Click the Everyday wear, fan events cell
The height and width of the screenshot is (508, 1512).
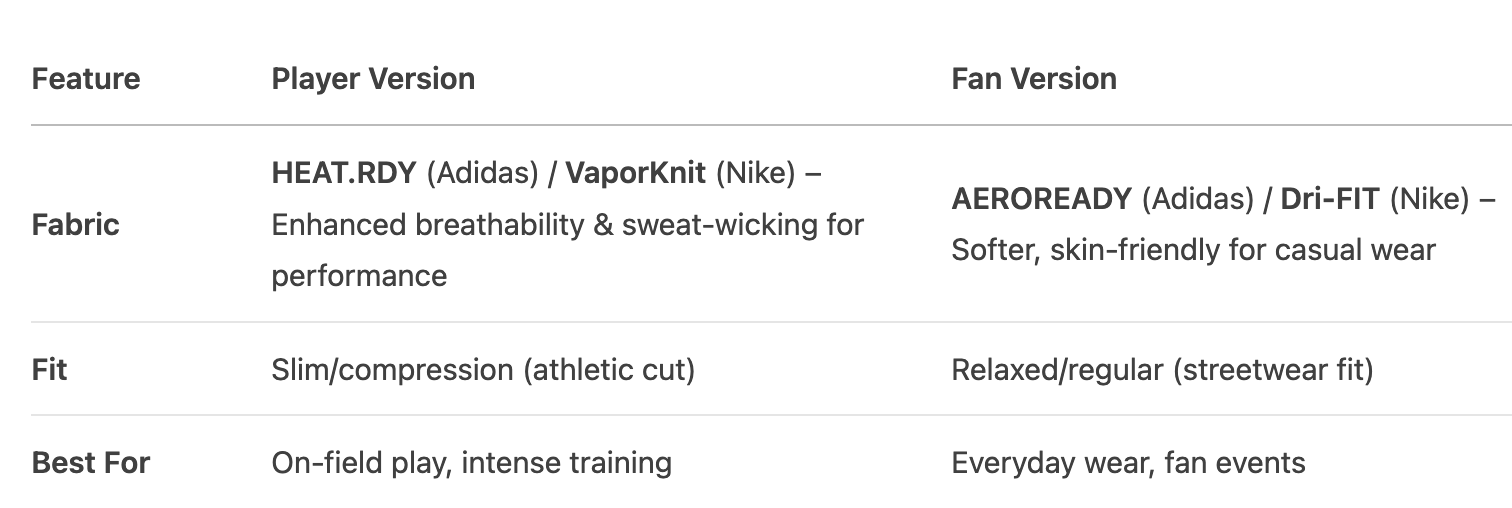pyautogui.click(x=1128, y=463)
